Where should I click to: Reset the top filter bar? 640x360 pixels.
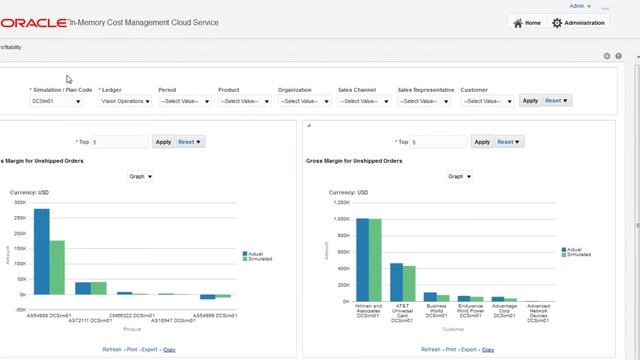[557, 101]
